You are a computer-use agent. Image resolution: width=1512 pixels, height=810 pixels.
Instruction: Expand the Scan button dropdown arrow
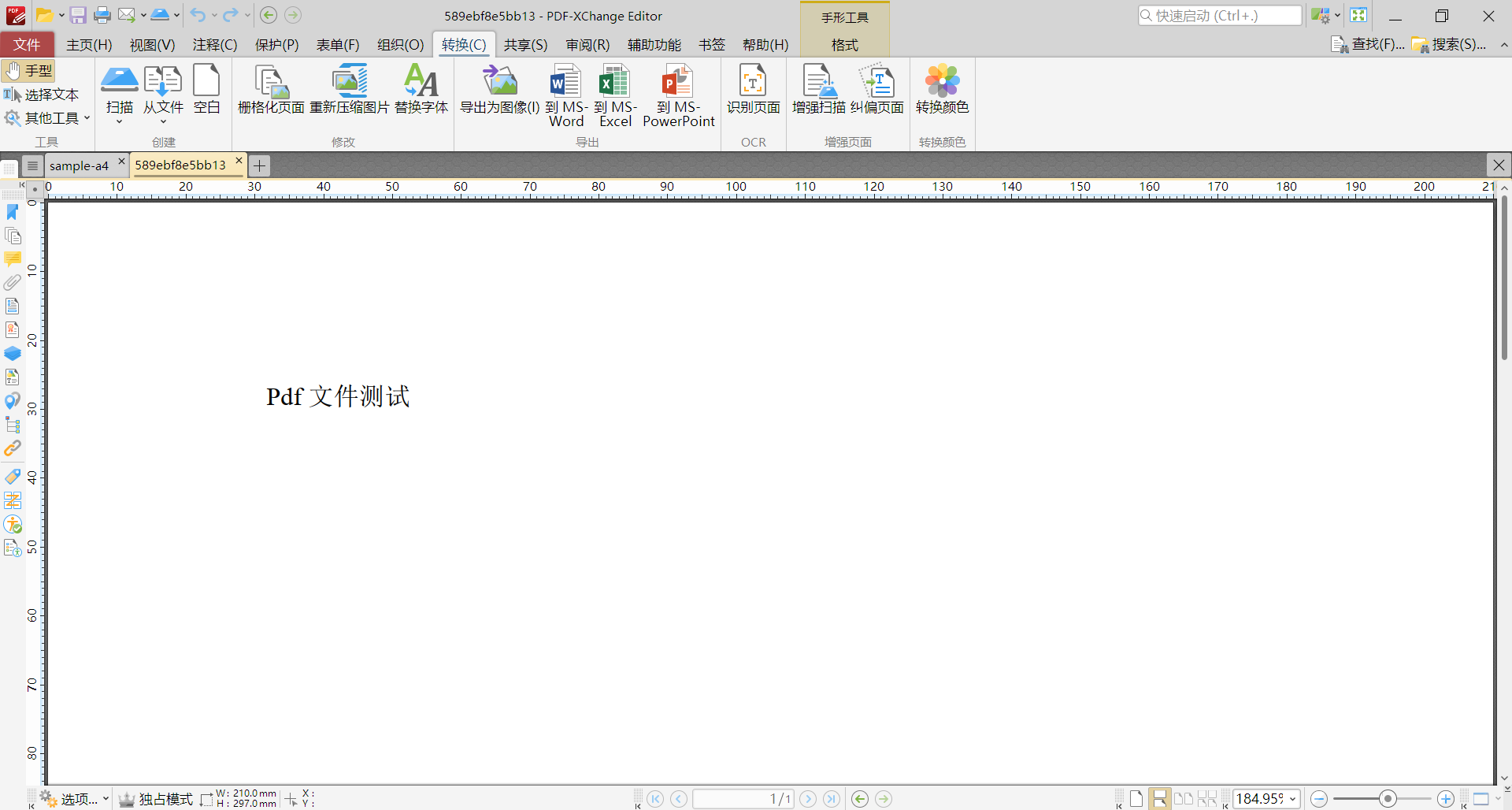point(120,121)
